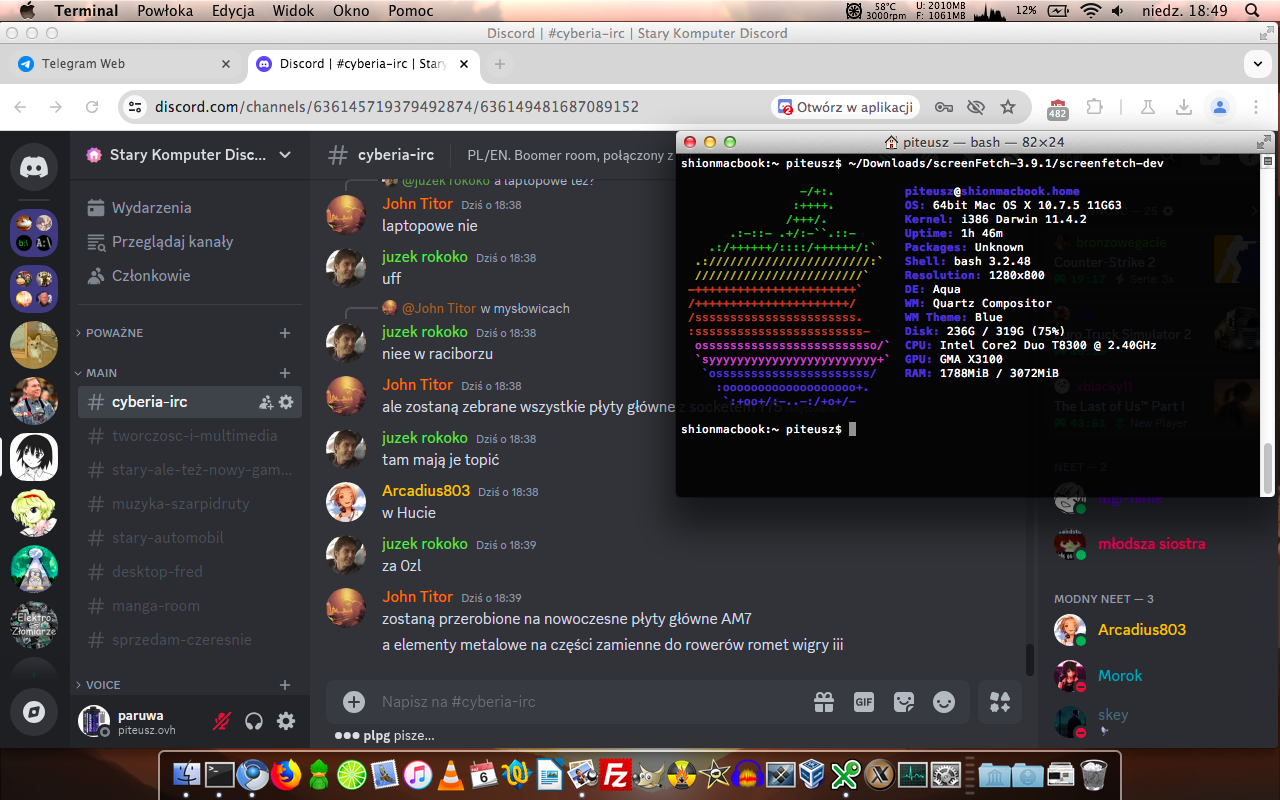
Task: Open the Chrome three-dot menu
Action: click(1255, 107)
